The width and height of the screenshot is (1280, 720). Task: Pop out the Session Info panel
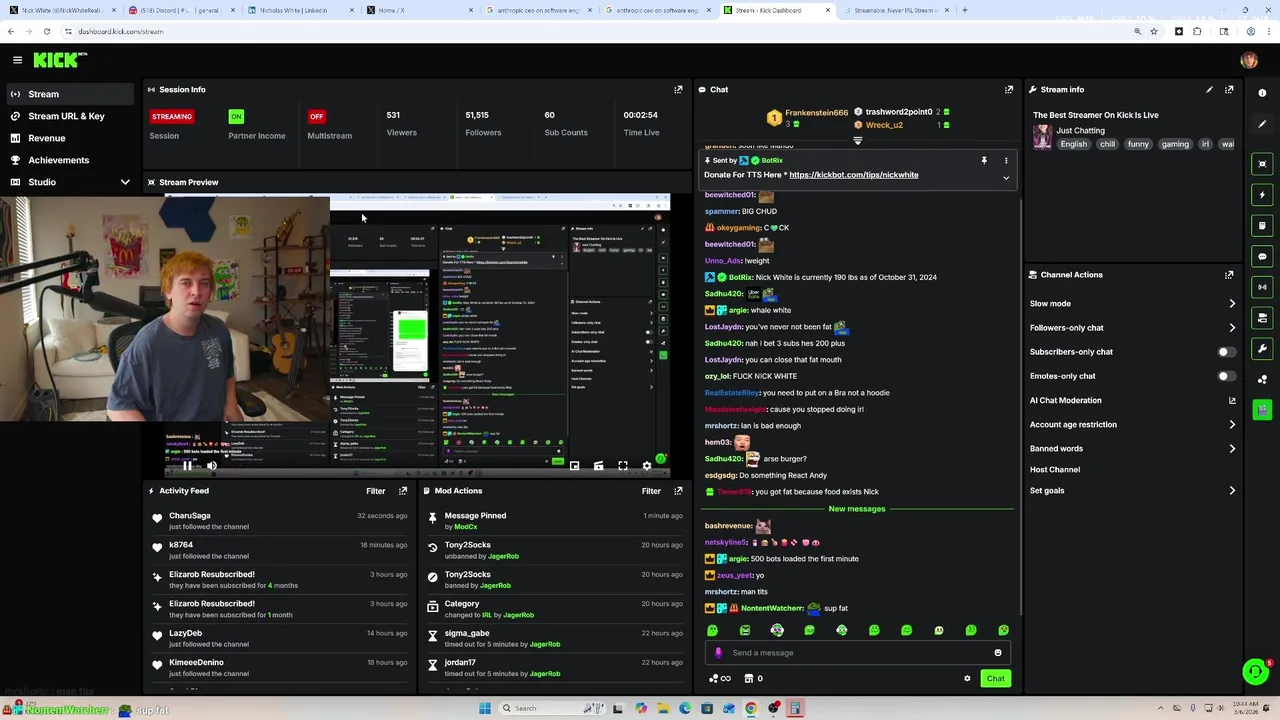click(x=678, y=90)
